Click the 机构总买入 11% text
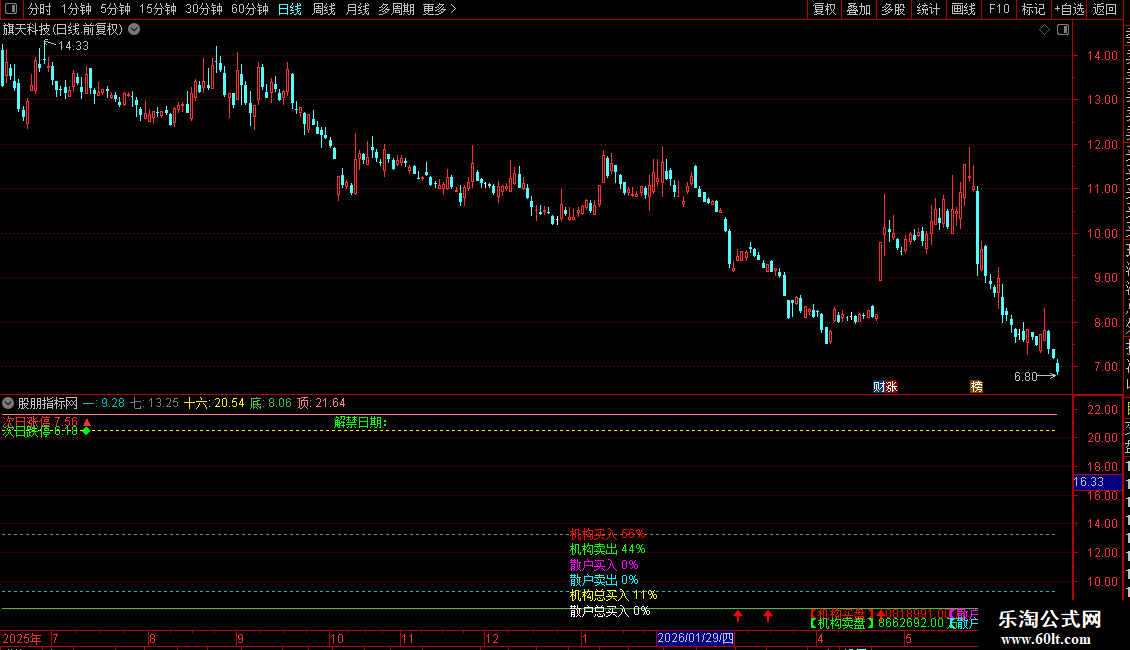The height and width of the screenshot is (650, 1130). point(613,595)
